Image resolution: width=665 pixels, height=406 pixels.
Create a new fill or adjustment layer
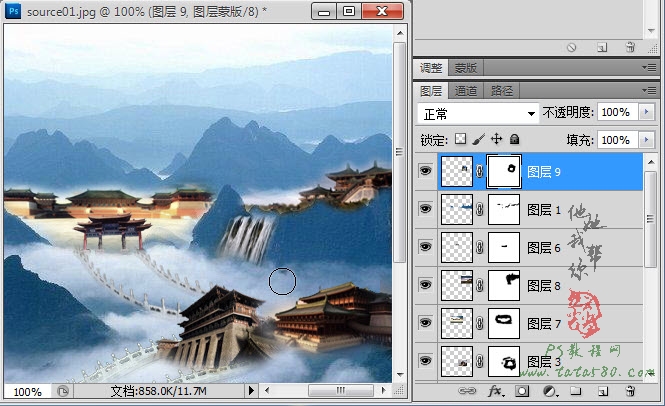pos(550,391)
